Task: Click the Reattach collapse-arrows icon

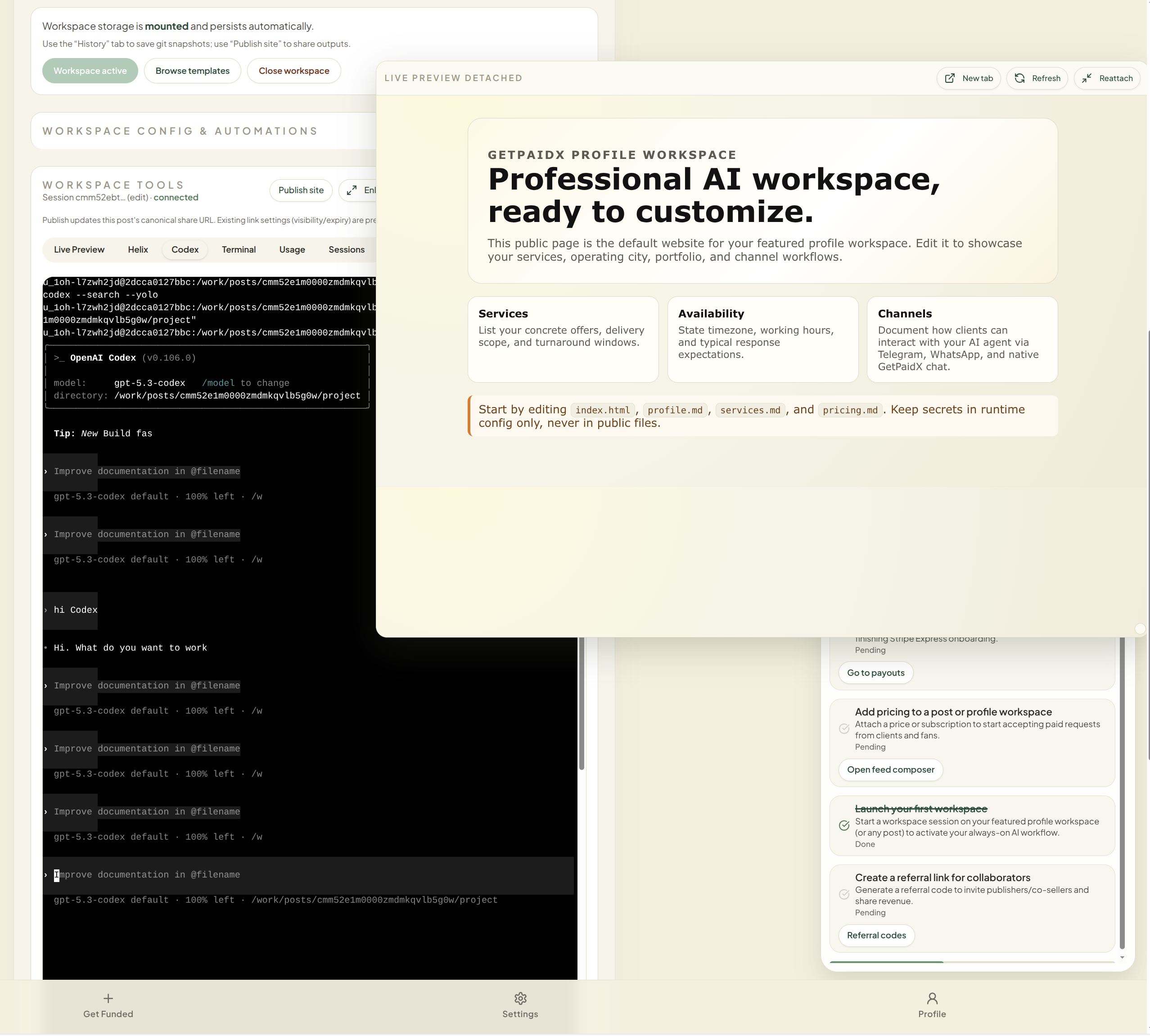Action: point(1086,78)
